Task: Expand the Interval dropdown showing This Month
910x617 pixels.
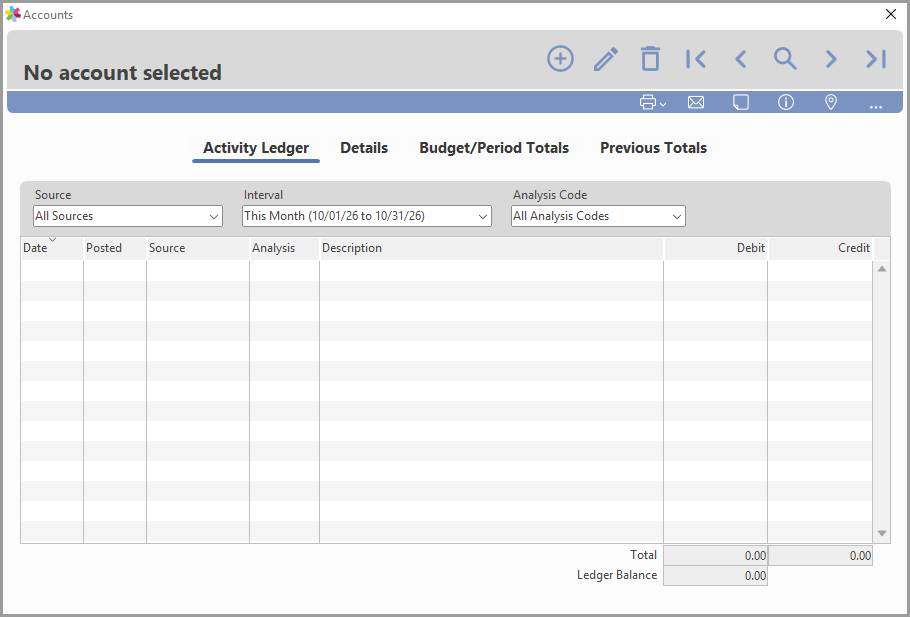Action: [x=367, y=216]
